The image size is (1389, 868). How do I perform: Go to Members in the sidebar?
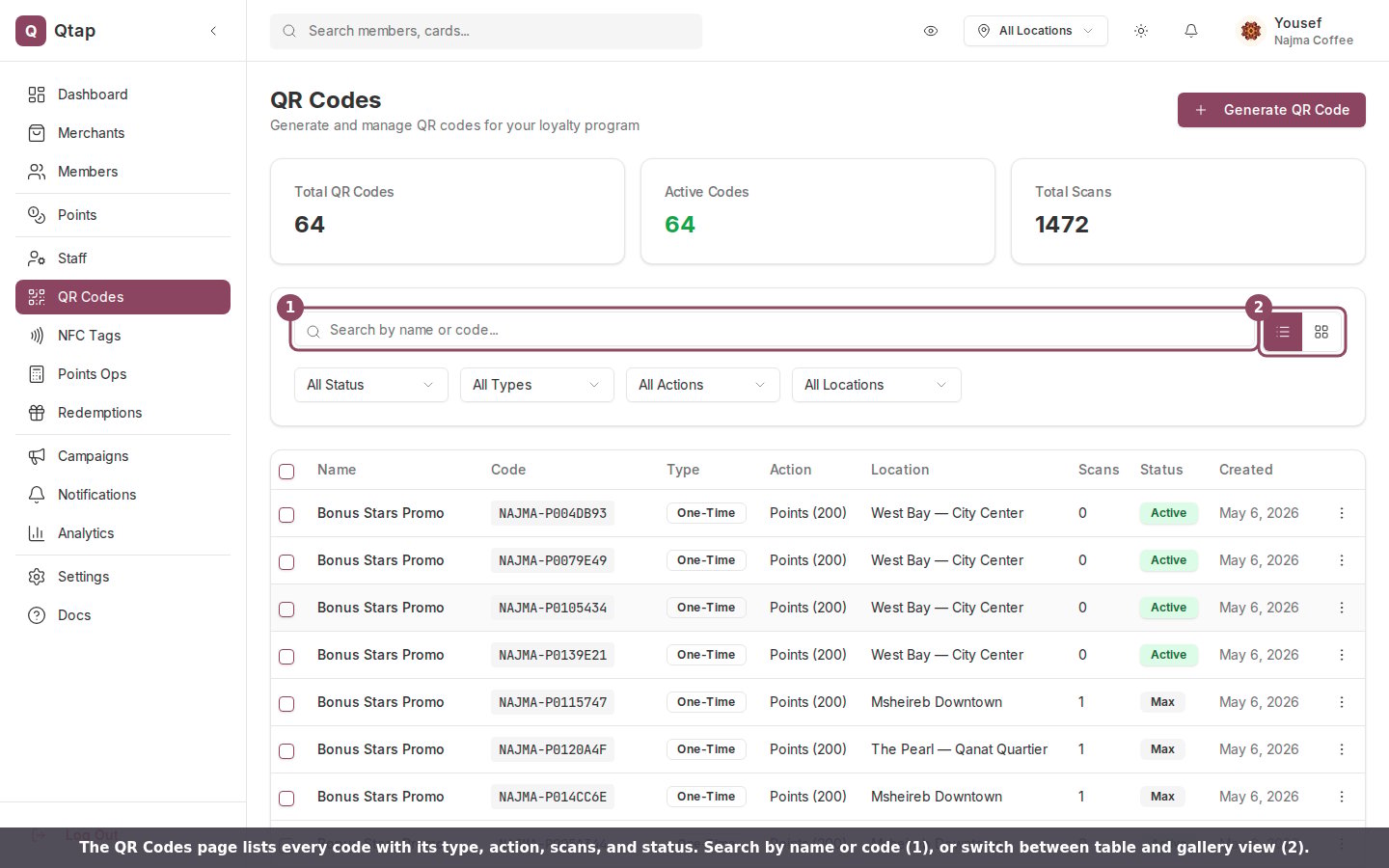click(x=123, y=172)
